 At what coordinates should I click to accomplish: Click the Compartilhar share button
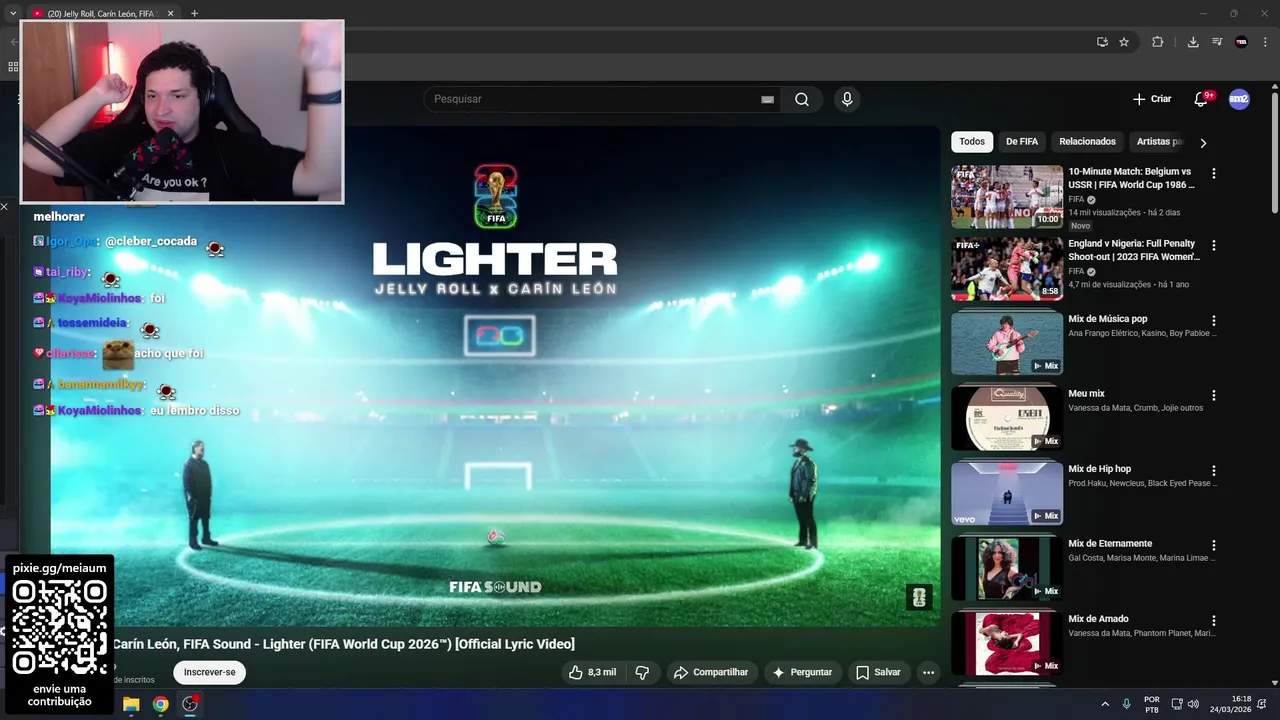click(x=711, y=672)
